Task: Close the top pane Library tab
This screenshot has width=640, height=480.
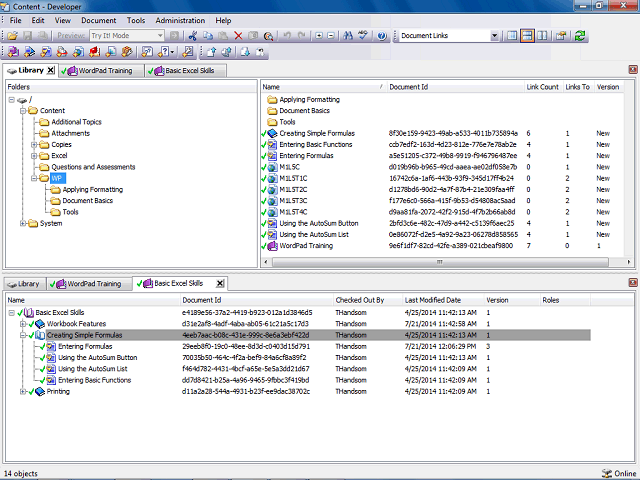Action: point(51,70)
